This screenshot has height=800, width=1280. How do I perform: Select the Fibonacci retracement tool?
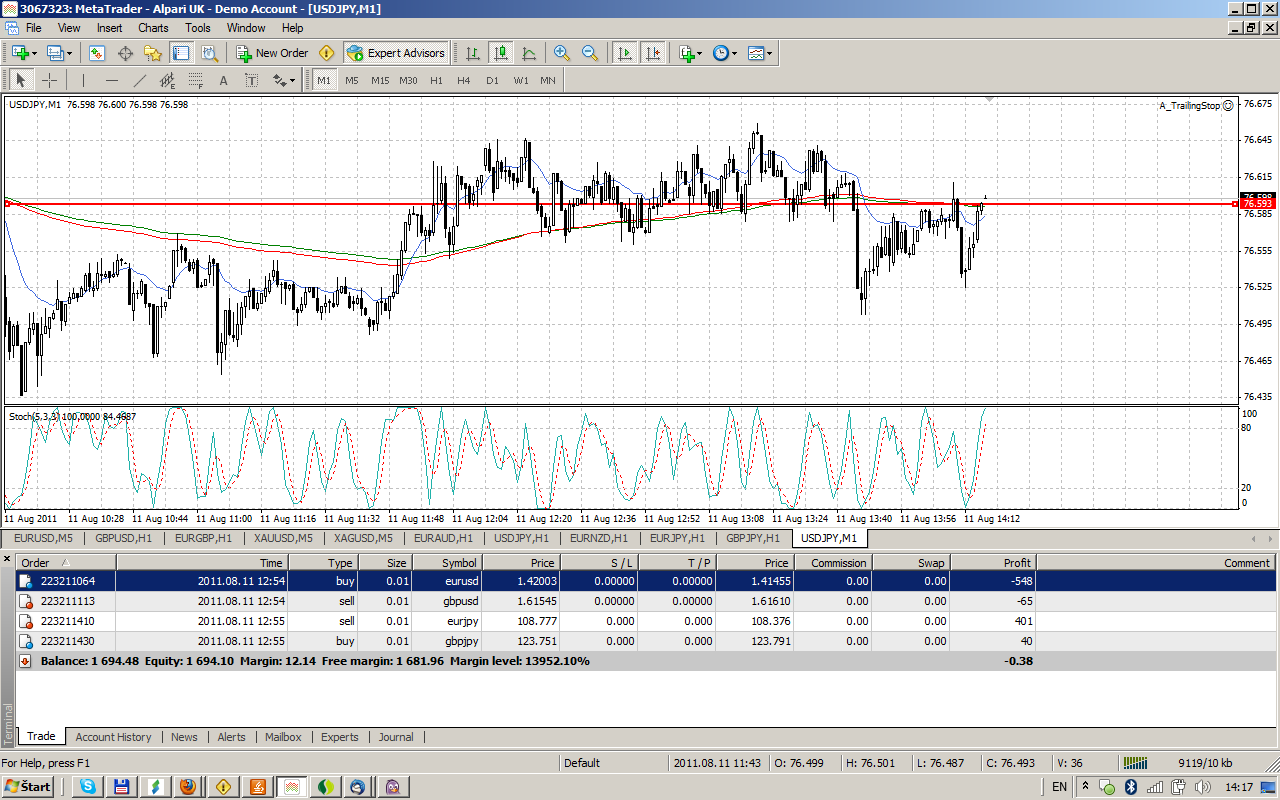[196, 80]
